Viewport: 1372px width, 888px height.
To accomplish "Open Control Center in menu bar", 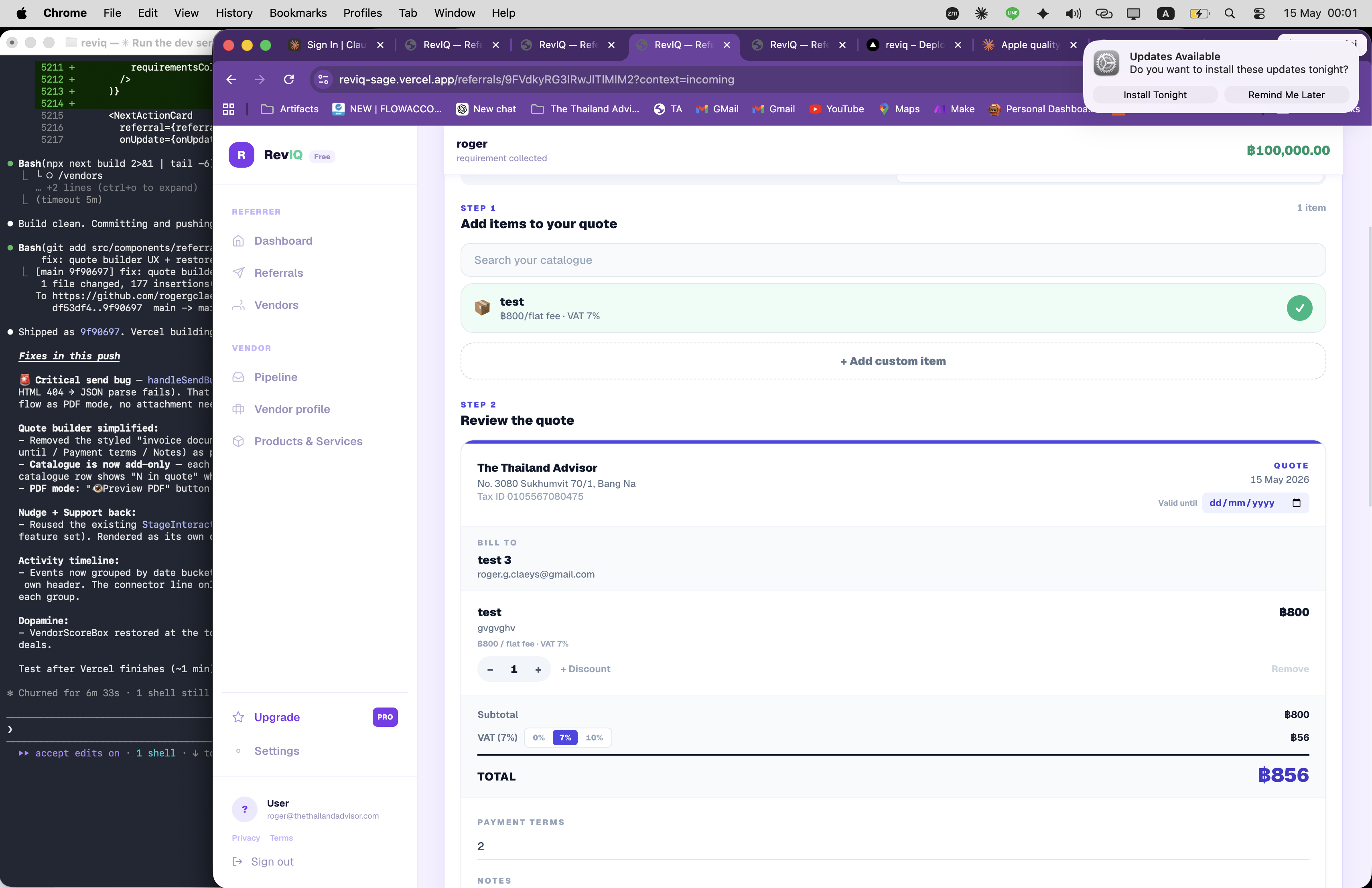I will click(1260, 13).
